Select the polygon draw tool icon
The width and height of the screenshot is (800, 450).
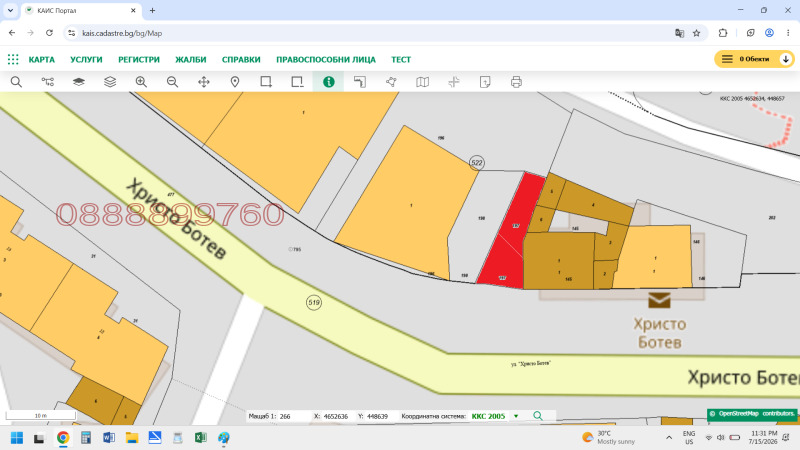[x=391, y=82]
